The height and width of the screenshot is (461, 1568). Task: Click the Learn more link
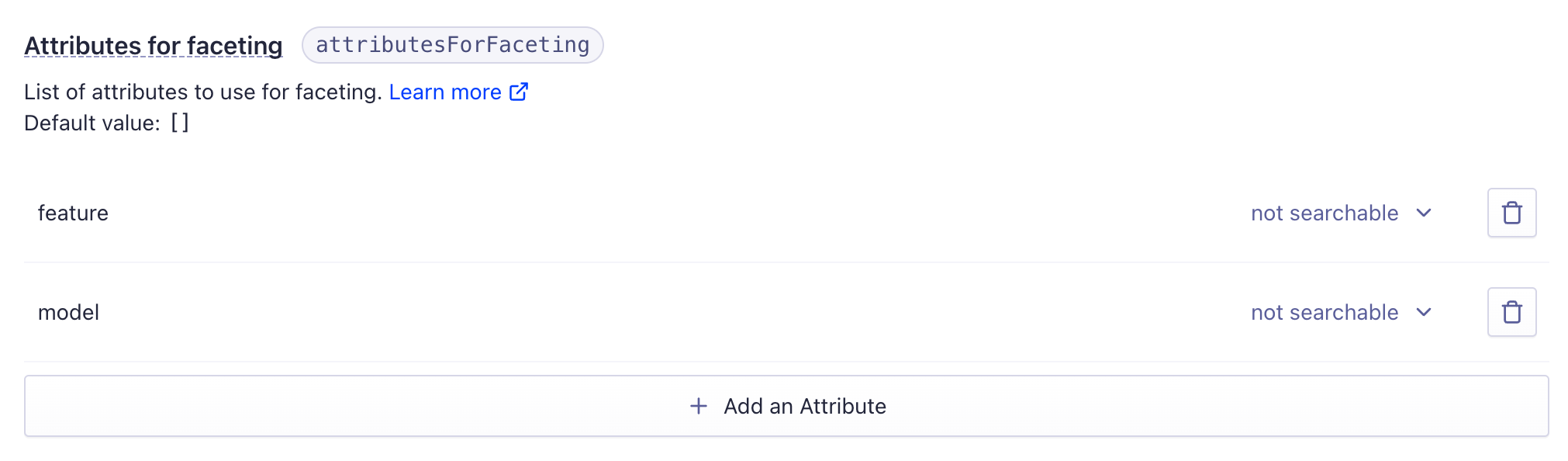tap(444, 91)
